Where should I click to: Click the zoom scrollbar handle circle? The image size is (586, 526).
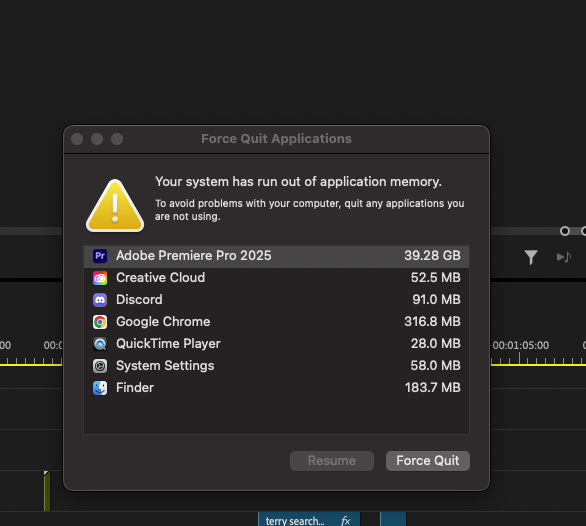[x=565, y=231]
